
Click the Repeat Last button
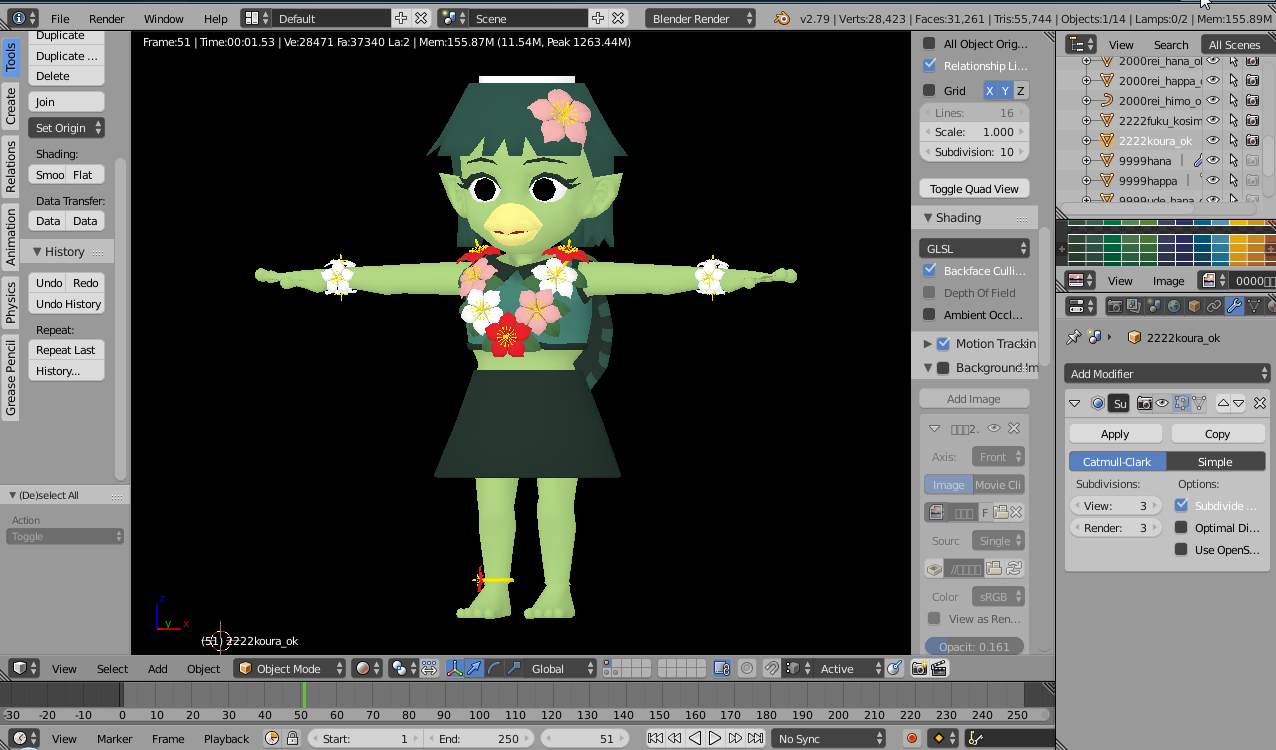pos(66,349)
